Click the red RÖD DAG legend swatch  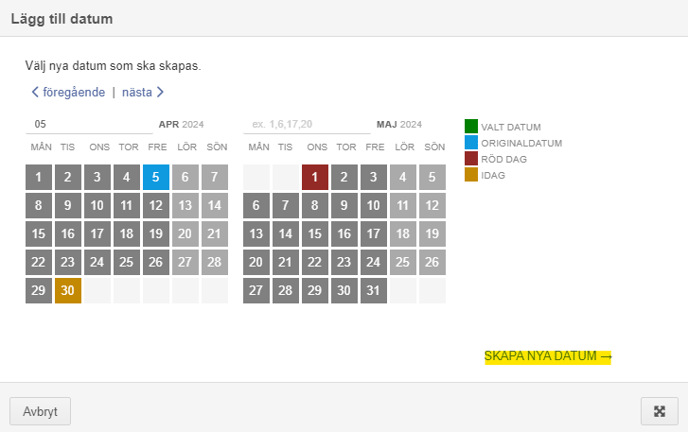click(471, 158)
